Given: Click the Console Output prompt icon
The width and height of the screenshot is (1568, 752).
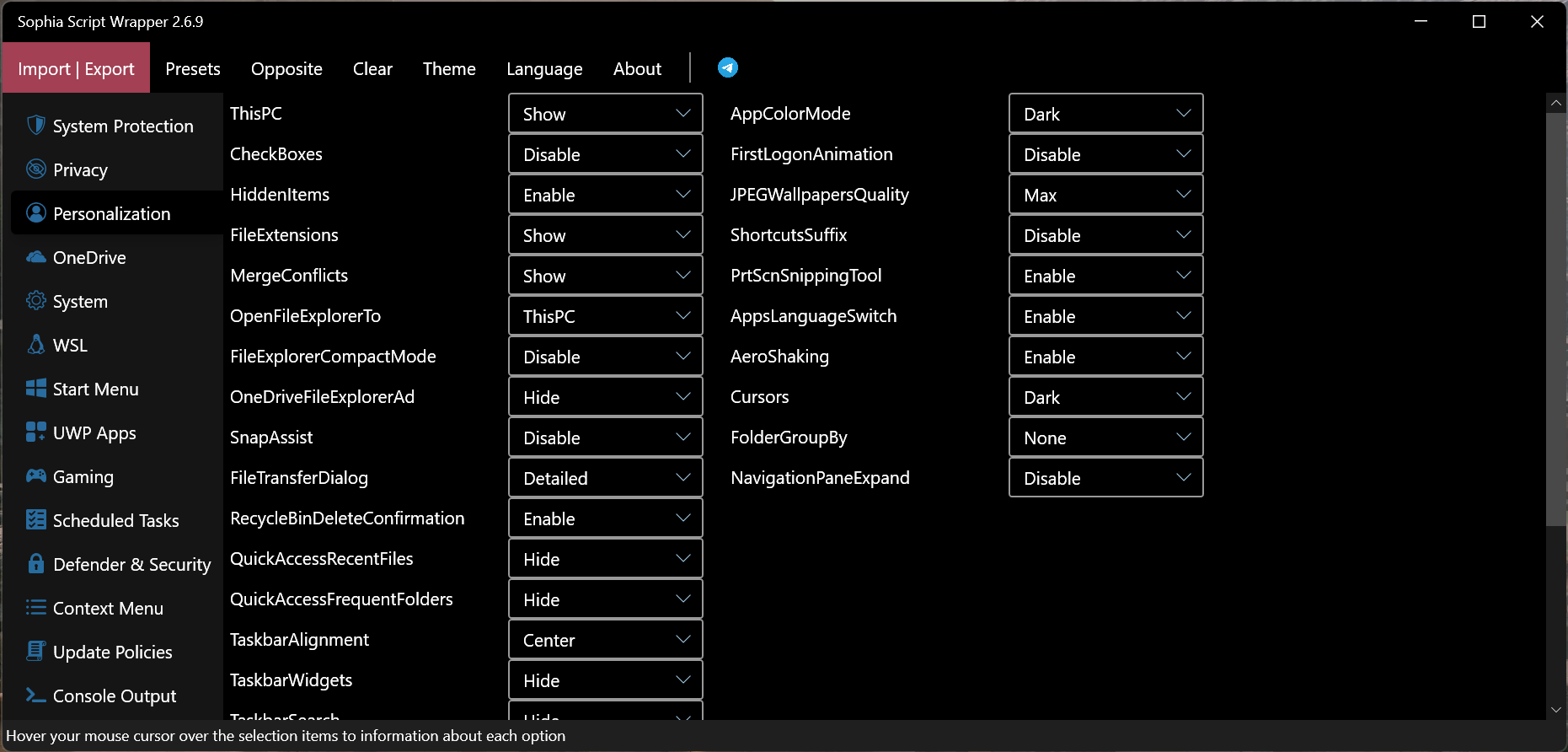Looking at the screenshot, I should 35,695.
